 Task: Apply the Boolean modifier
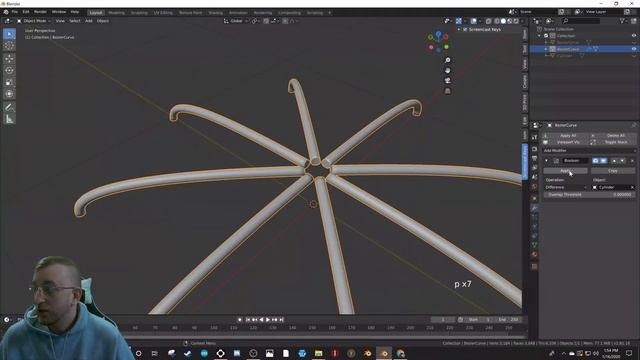coord(566,171)
